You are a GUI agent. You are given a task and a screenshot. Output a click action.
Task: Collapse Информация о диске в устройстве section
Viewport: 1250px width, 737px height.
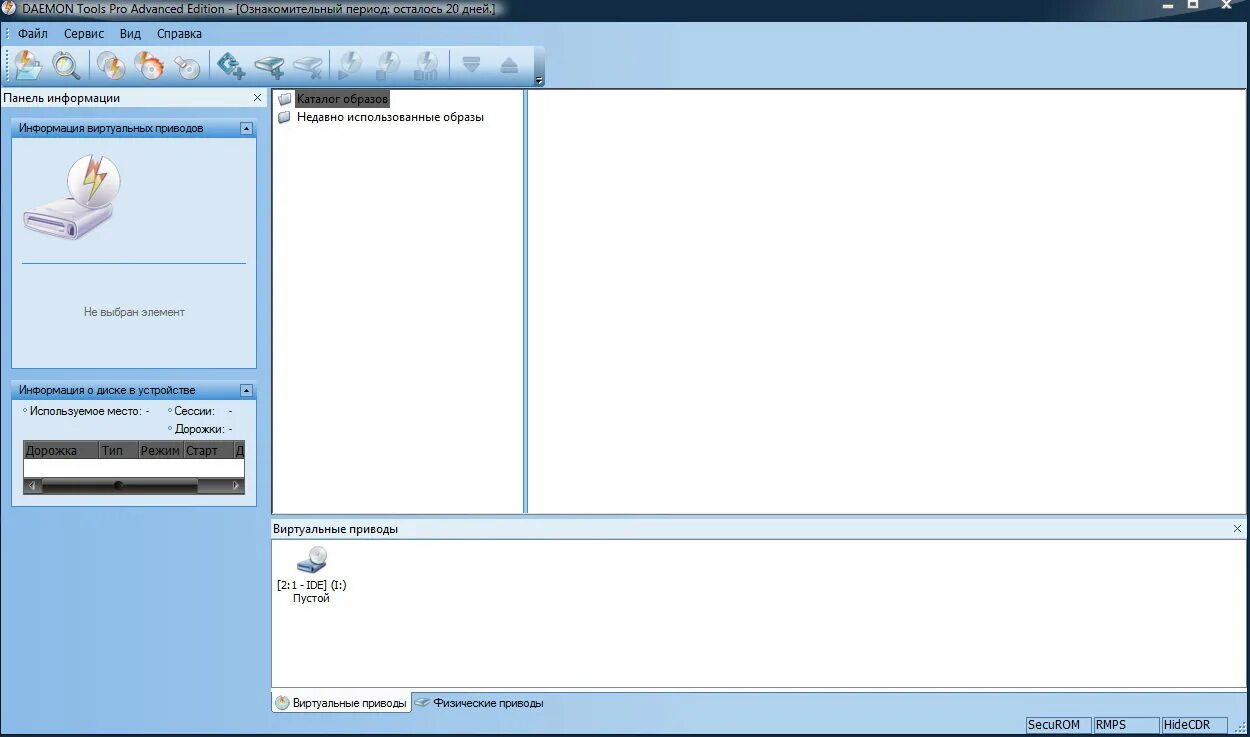[x=246, y=391]
